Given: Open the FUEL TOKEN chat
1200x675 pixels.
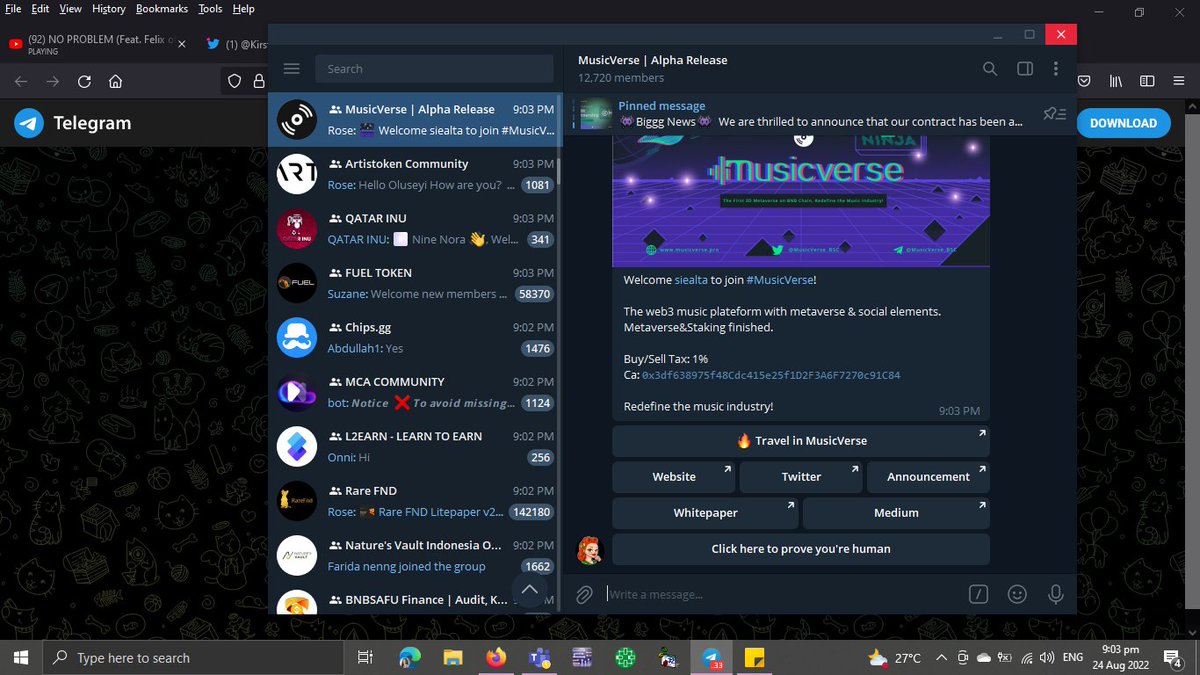Looking at the screenshot, I should click(415, 283).
